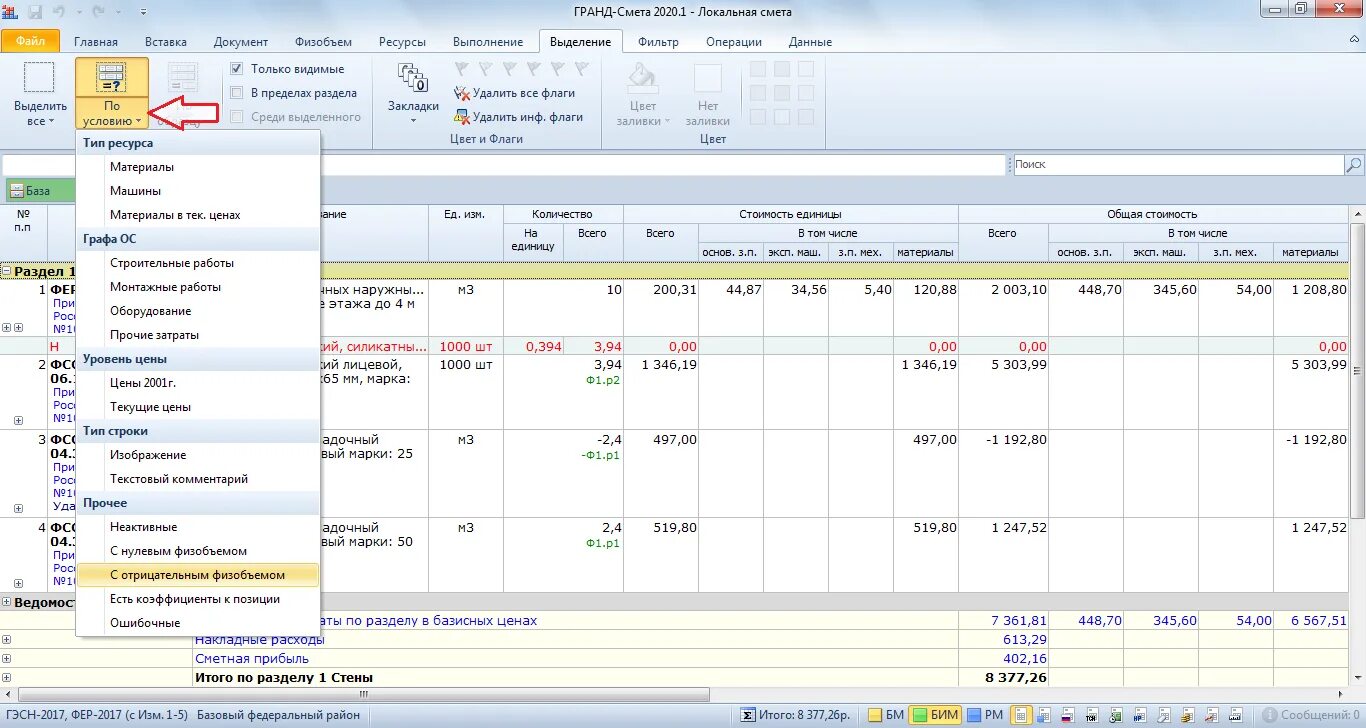Toggle the БМ mode in status bar
Viewport: 1366px width, 728px height.
(x=886, y=715)
